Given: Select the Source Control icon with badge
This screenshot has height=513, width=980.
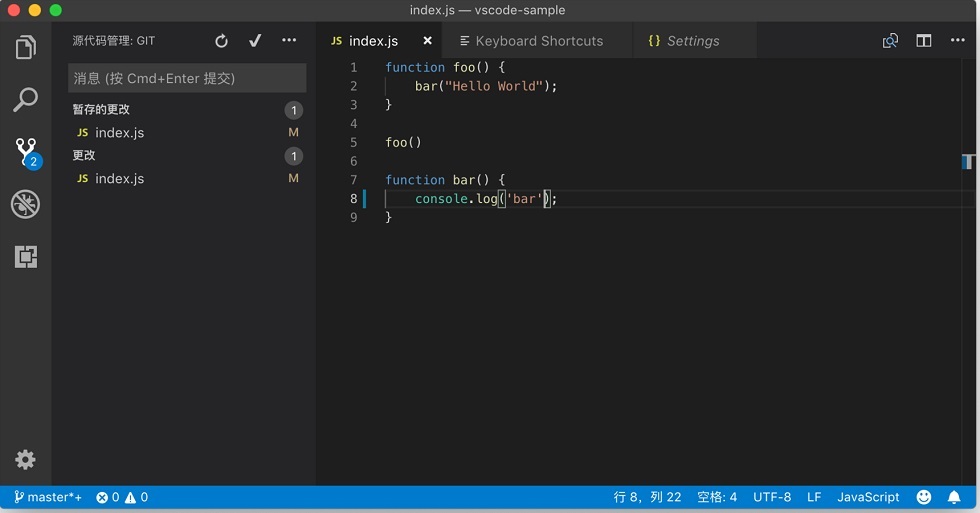Looking at the screenshot, I should pos(28,153).
